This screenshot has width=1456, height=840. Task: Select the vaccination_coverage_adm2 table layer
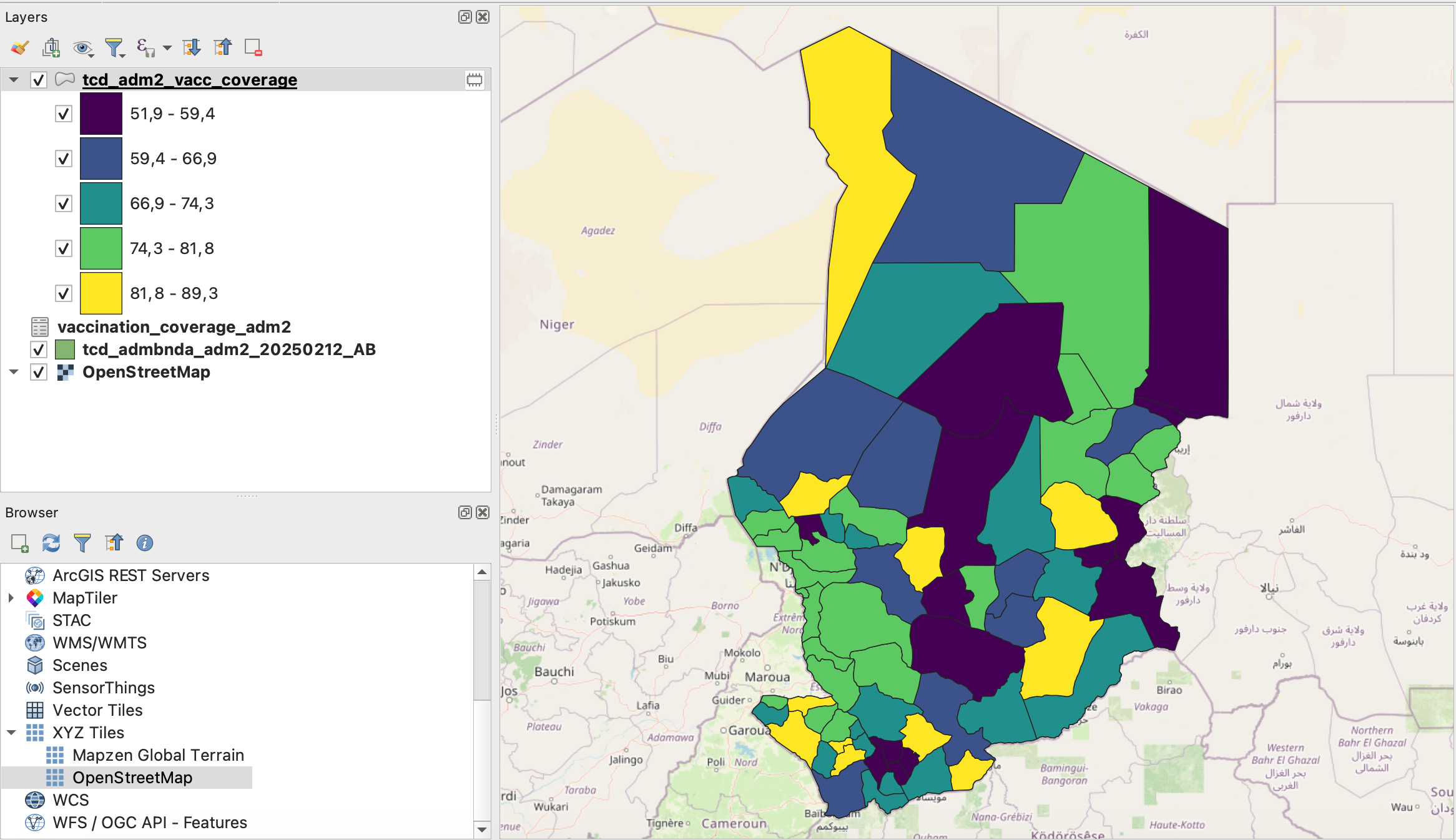[x=174, y=327]
